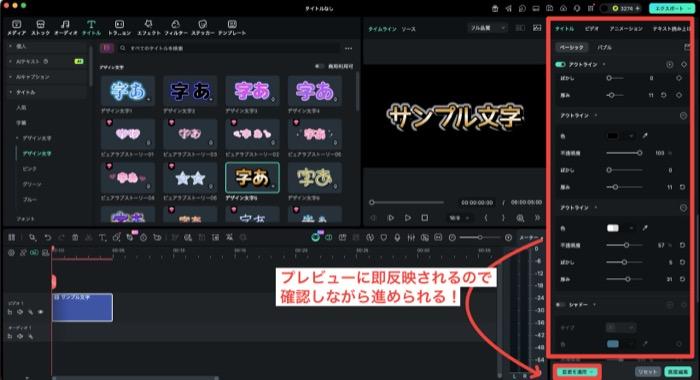The image size is (700, 380).
Task: Click the green auto-ripple link icon above tracks
Action: pos(34,253)
